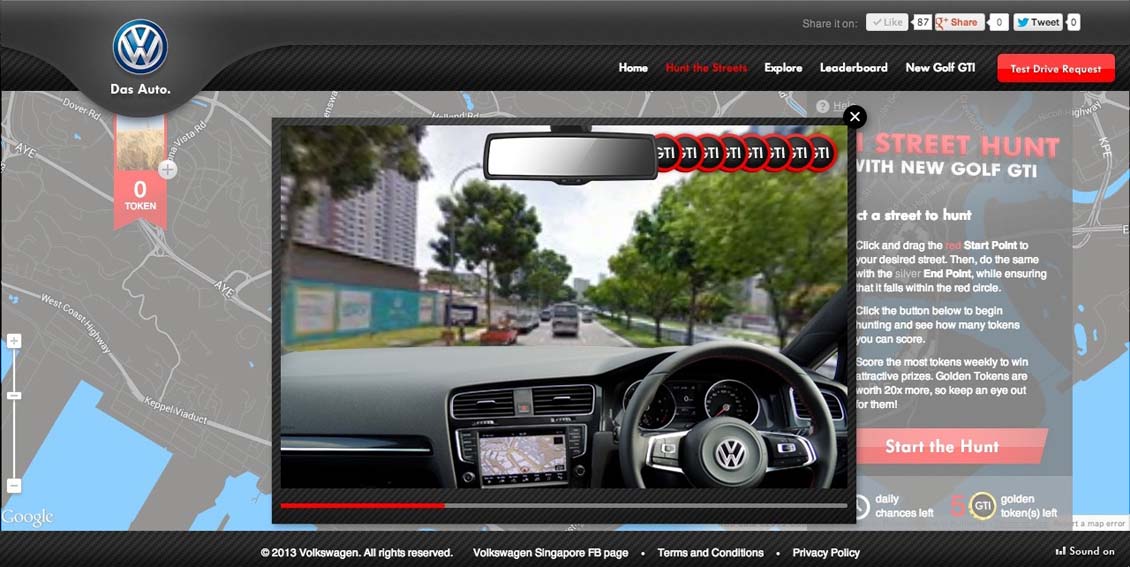The height and width of the screenshot is (567, 1130).
Task: Click the middle minus on zoom slider
Action: [x=14, y=396]
